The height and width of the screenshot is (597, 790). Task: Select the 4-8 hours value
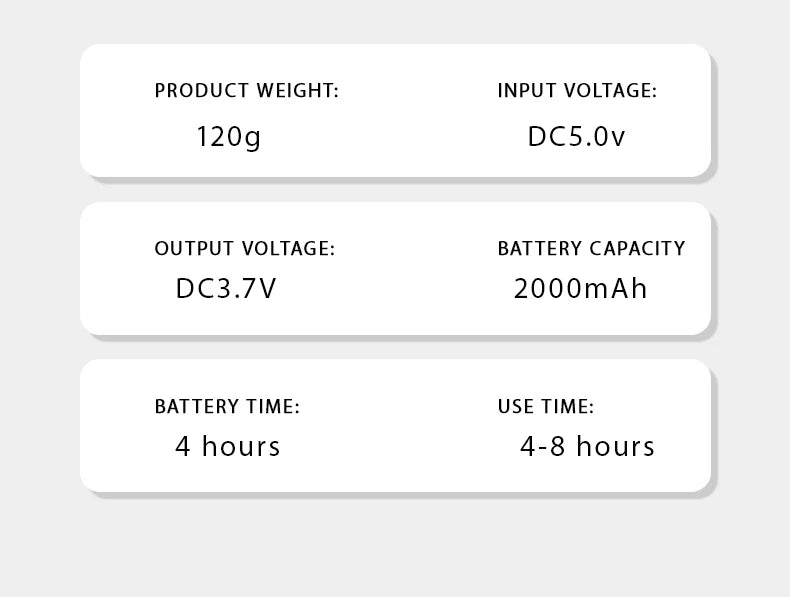(587, 446)
